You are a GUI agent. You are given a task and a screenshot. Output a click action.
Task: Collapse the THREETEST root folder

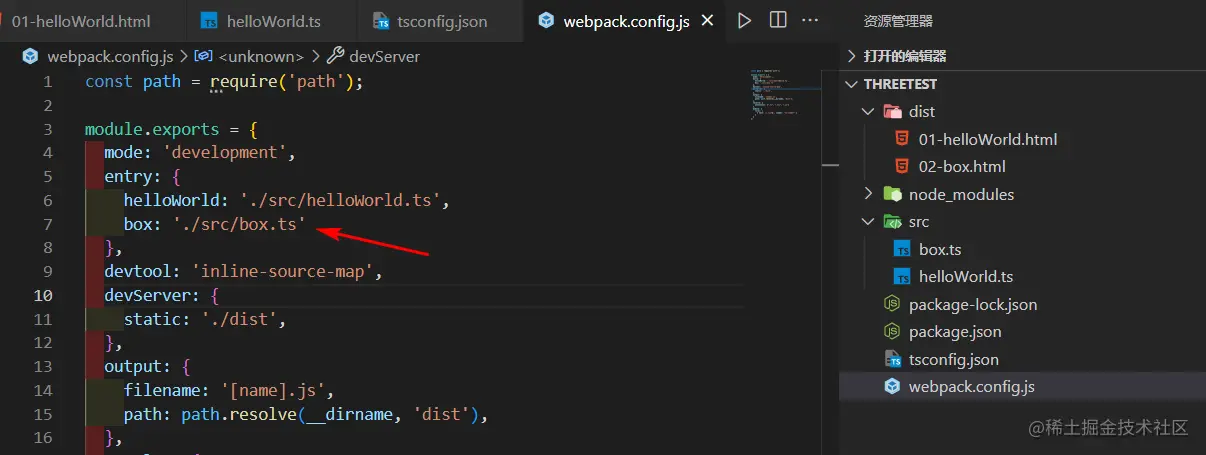pyautogui.click(x=851, y=84)
